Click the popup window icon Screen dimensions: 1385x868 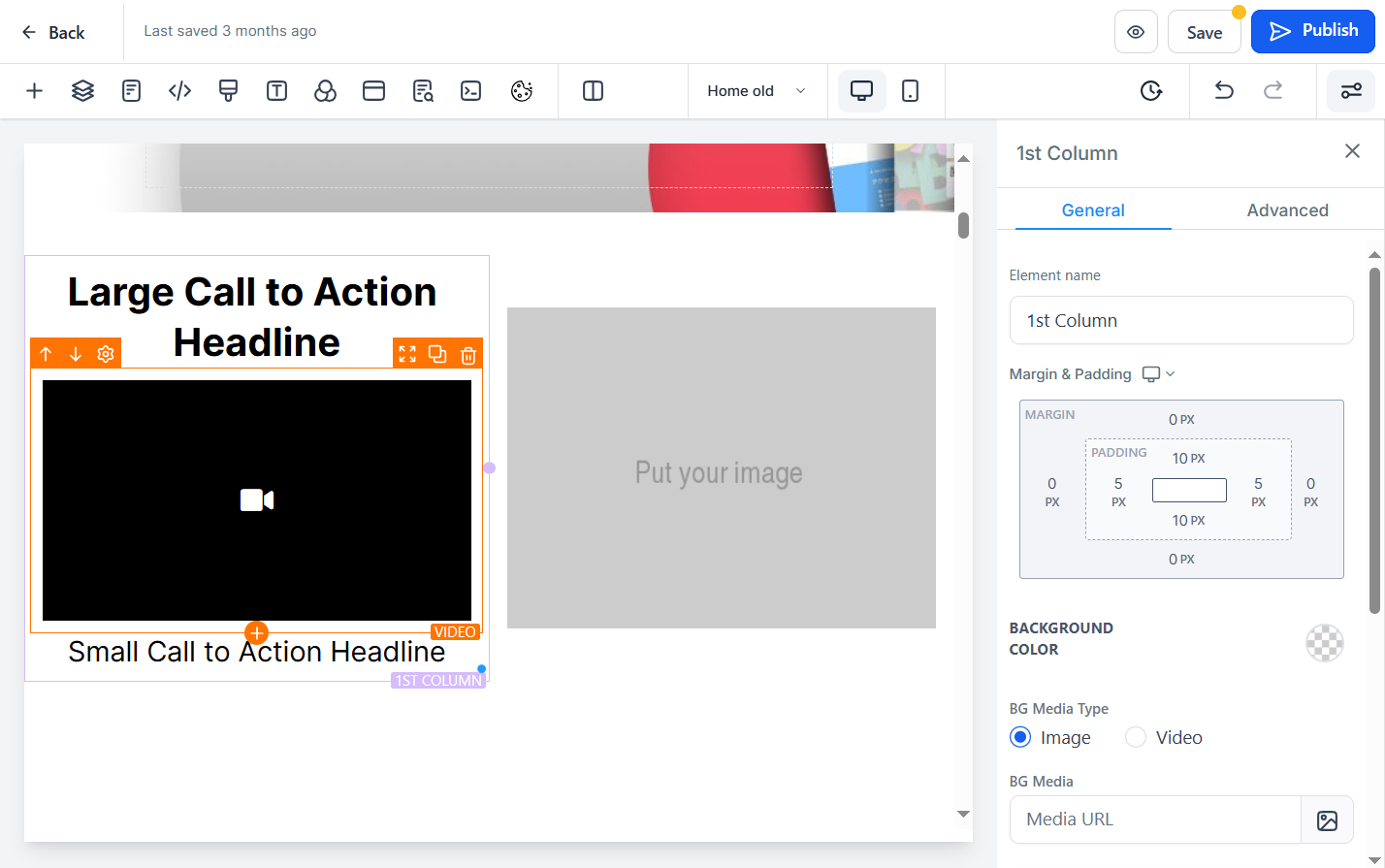[373, 91]
